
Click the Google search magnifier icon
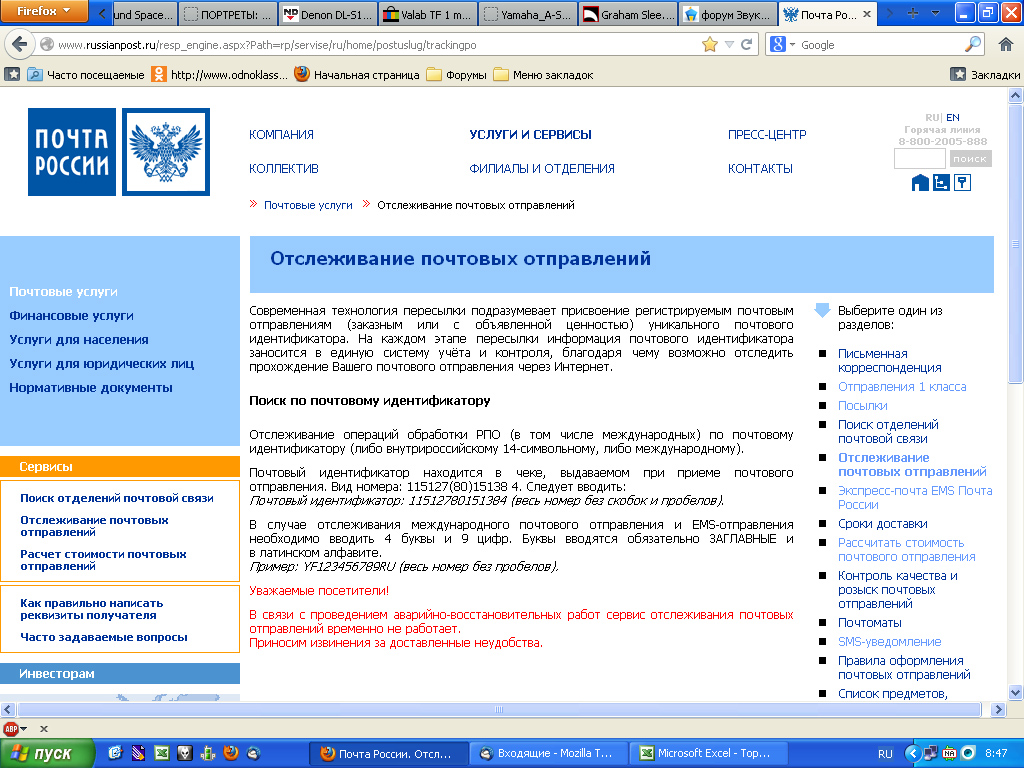tap(973, 45)
